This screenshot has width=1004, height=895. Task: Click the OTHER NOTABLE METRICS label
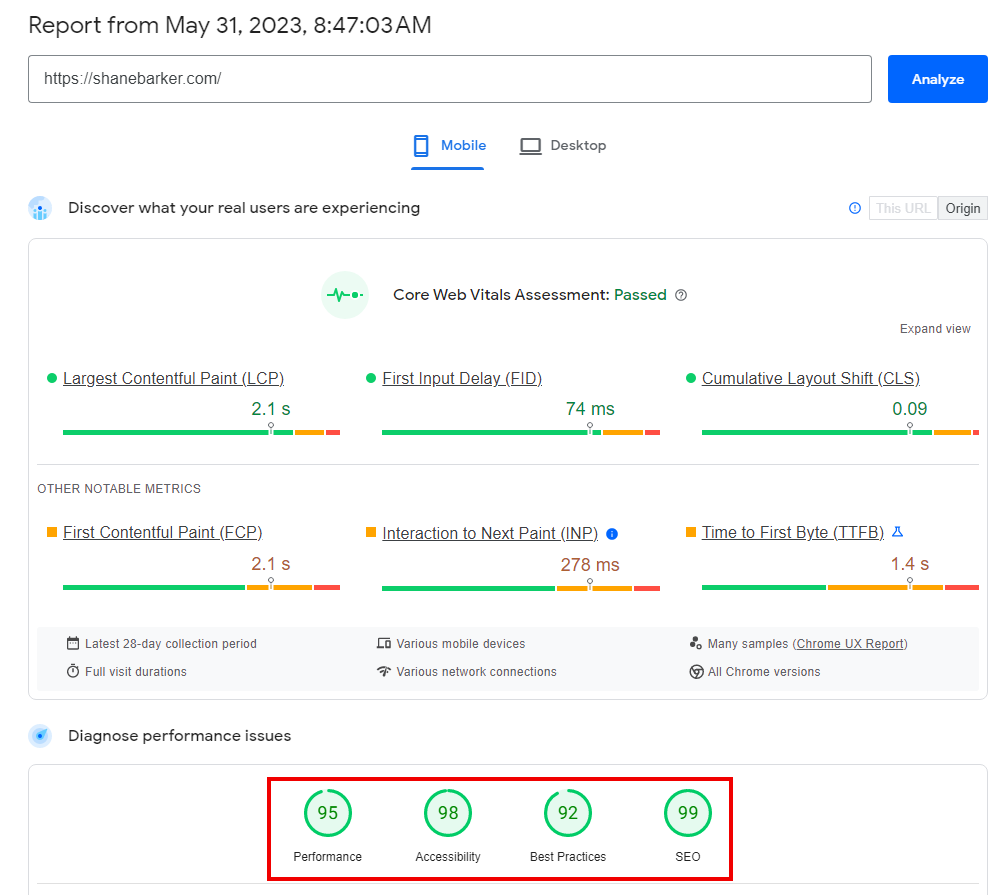(x=119, y=488)
